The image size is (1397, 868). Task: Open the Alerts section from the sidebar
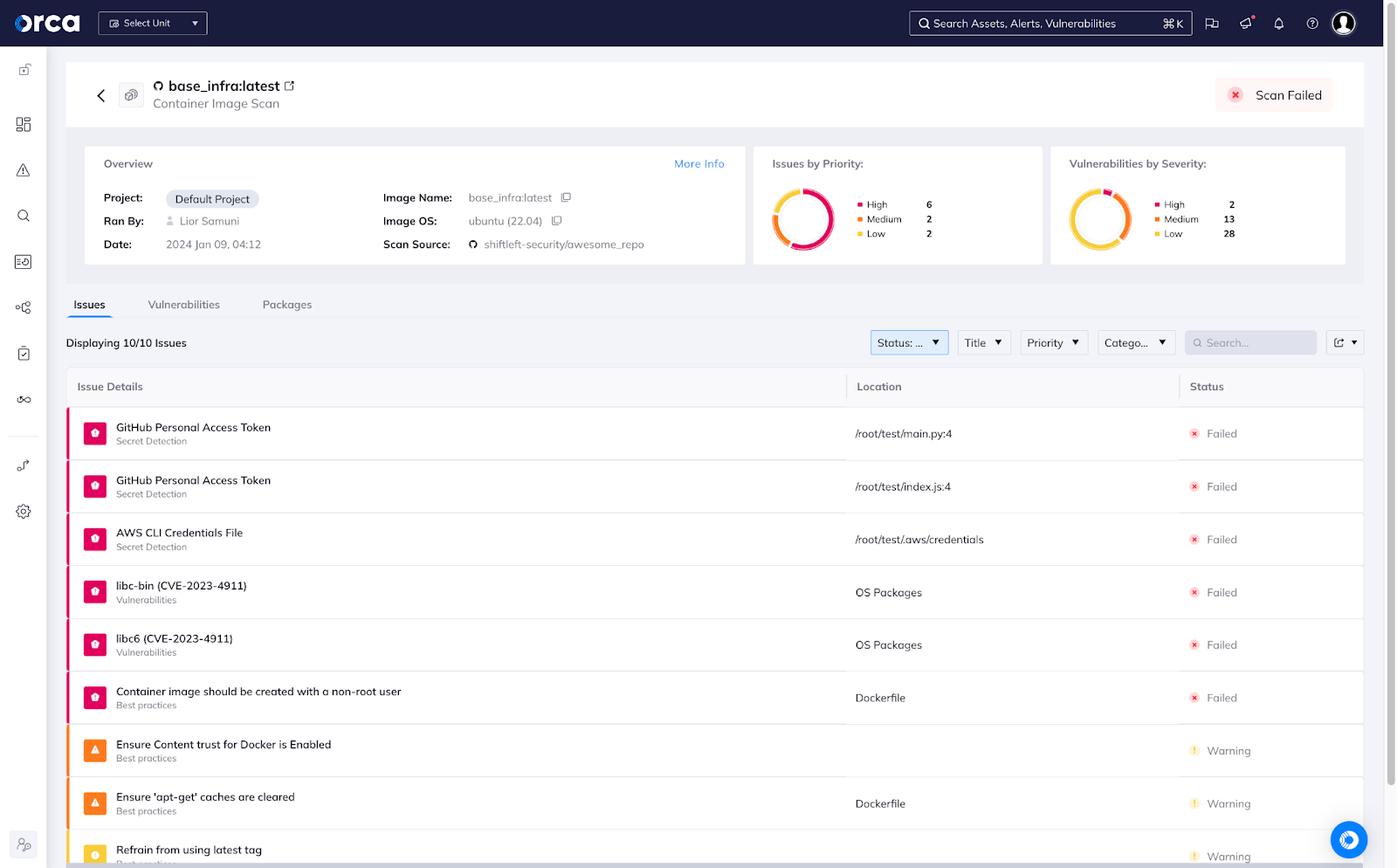coord(23,171)
